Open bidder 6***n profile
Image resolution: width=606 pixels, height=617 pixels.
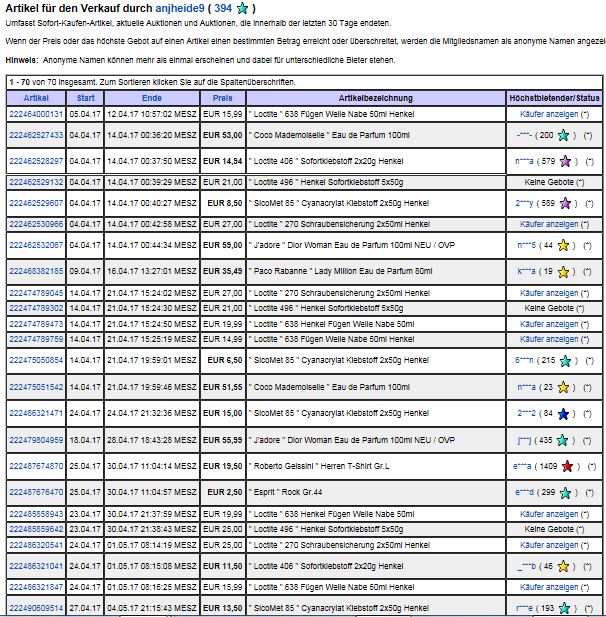pos(524,360)
